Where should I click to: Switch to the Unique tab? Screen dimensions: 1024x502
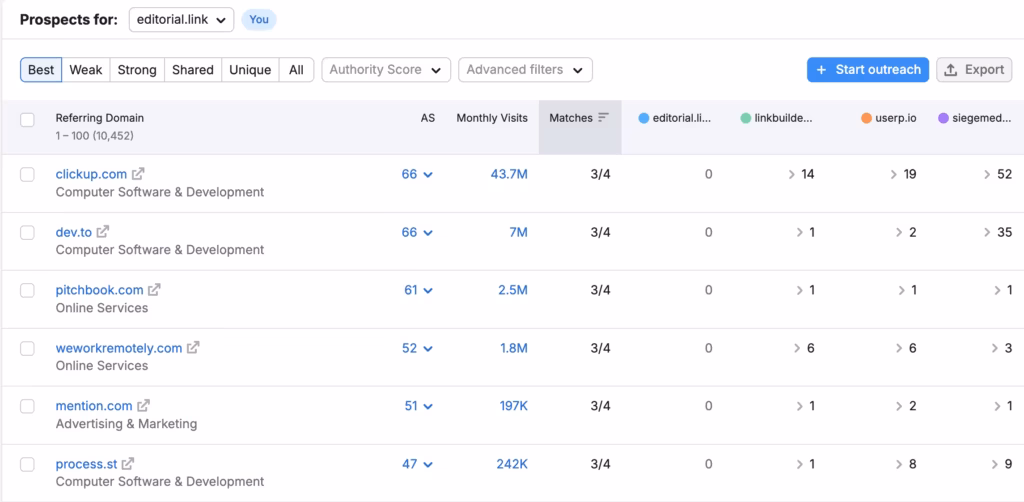tap(250, 70)
